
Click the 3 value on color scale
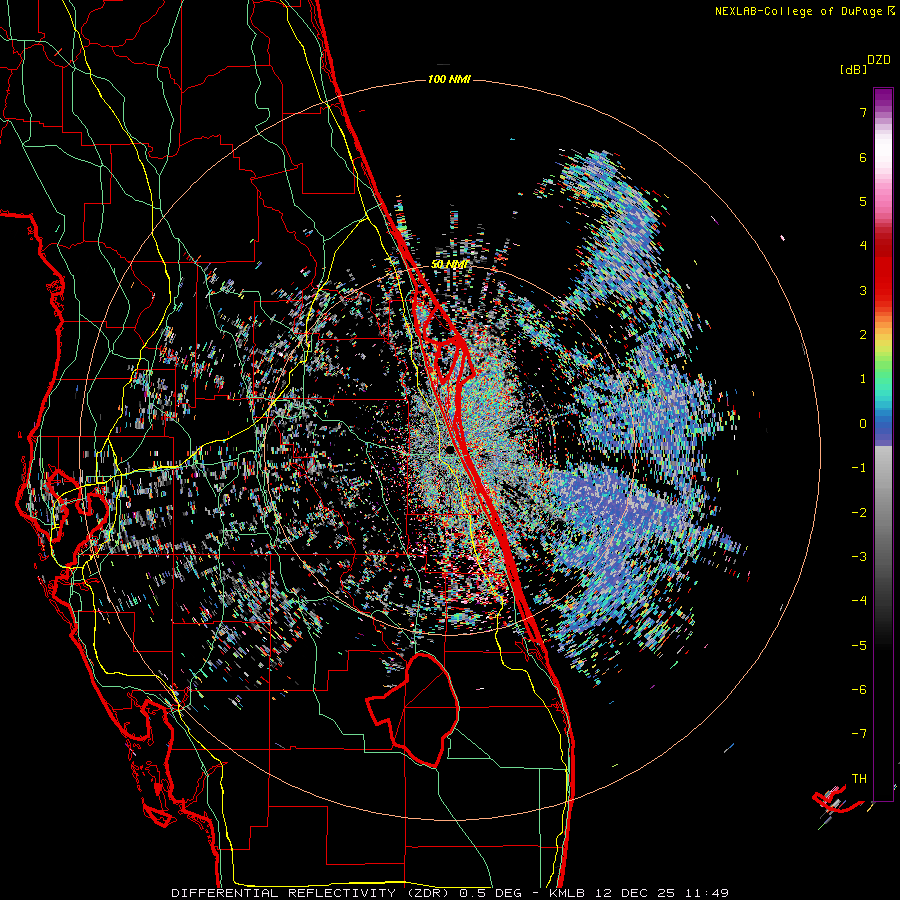click(x=863, y=290)
